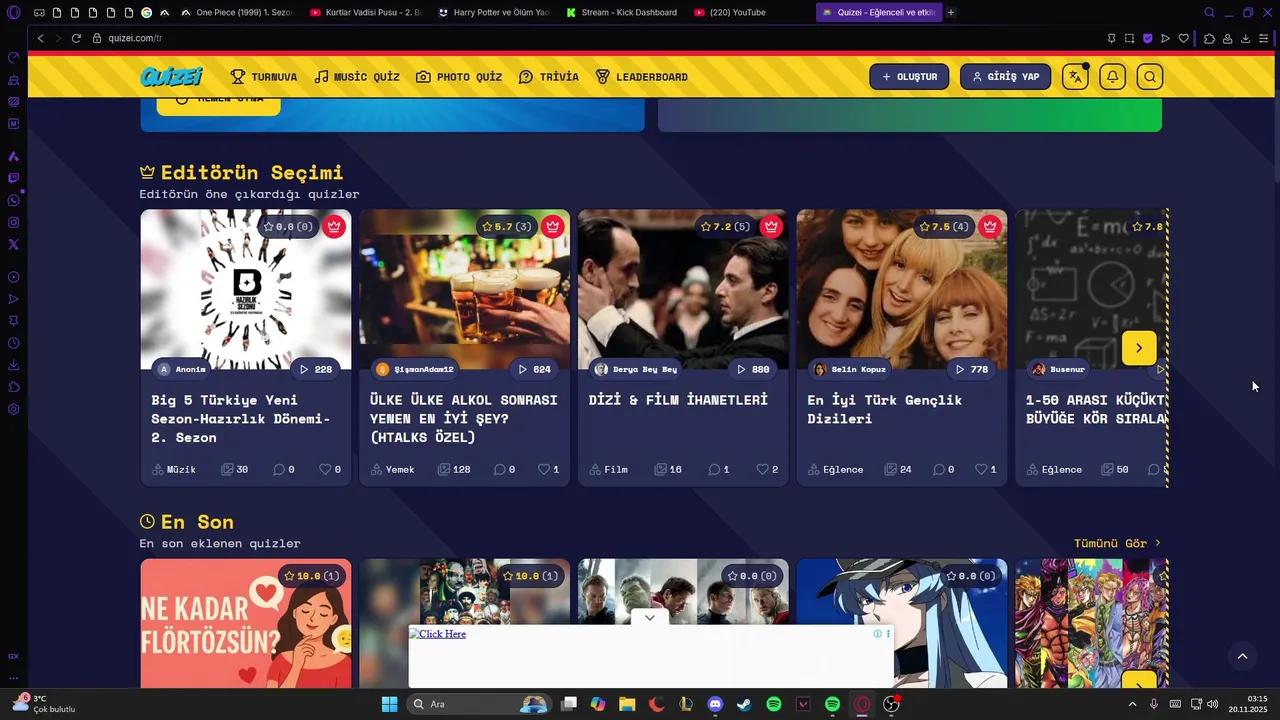The image size is (1280, 720).
Task: Click the Click Here ad link
Action: [x=437, y=634]
